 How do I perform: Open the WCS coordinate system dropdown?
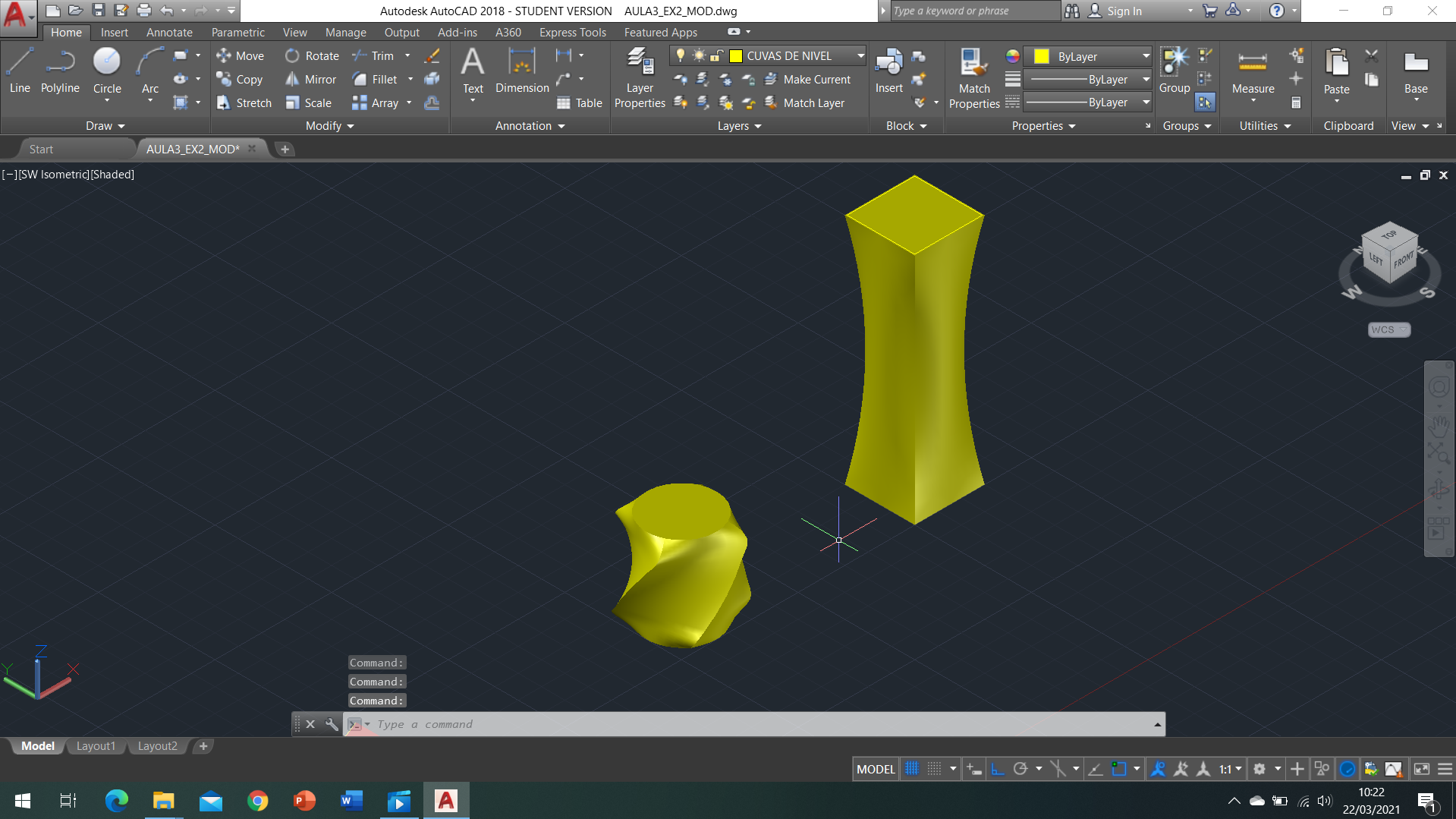1388,329
